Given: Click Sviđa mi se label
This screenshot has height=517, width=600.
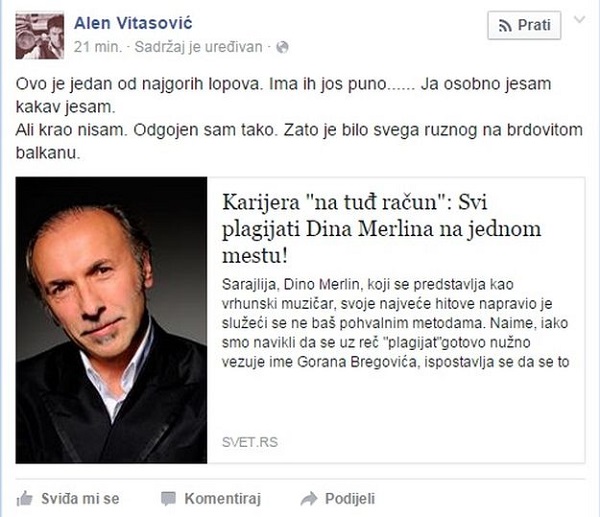Looking at the screenshot, I should click(80, 499).
